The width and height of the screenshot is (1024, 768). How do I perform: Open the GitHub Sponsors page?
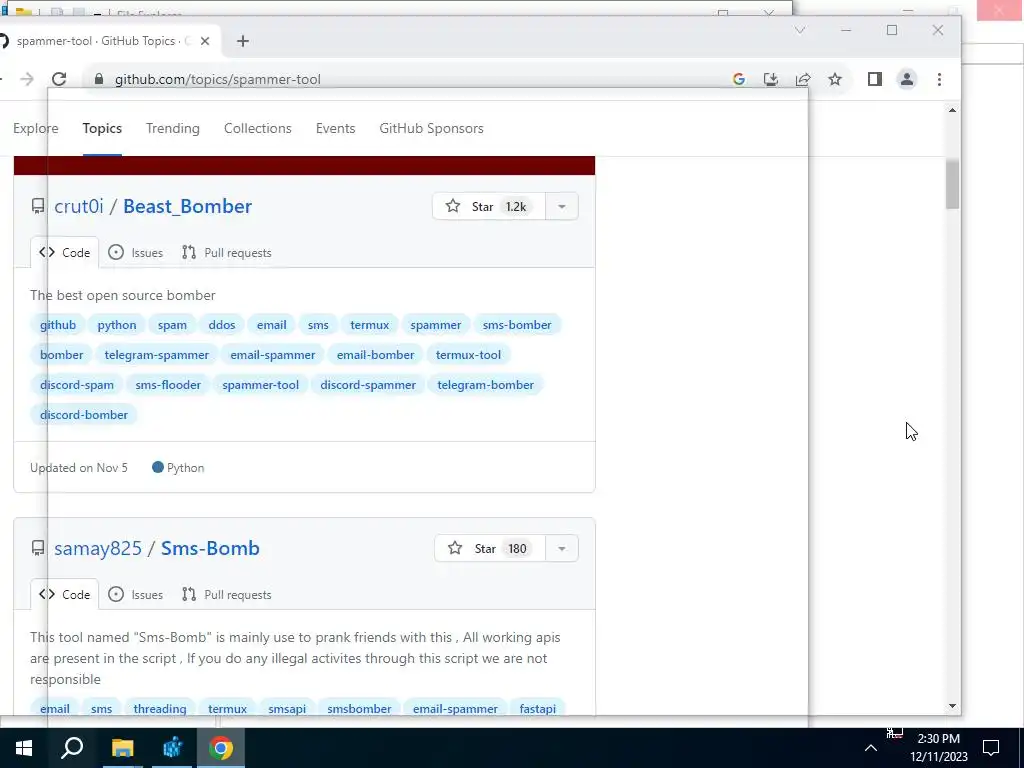(x=432, y=129)
